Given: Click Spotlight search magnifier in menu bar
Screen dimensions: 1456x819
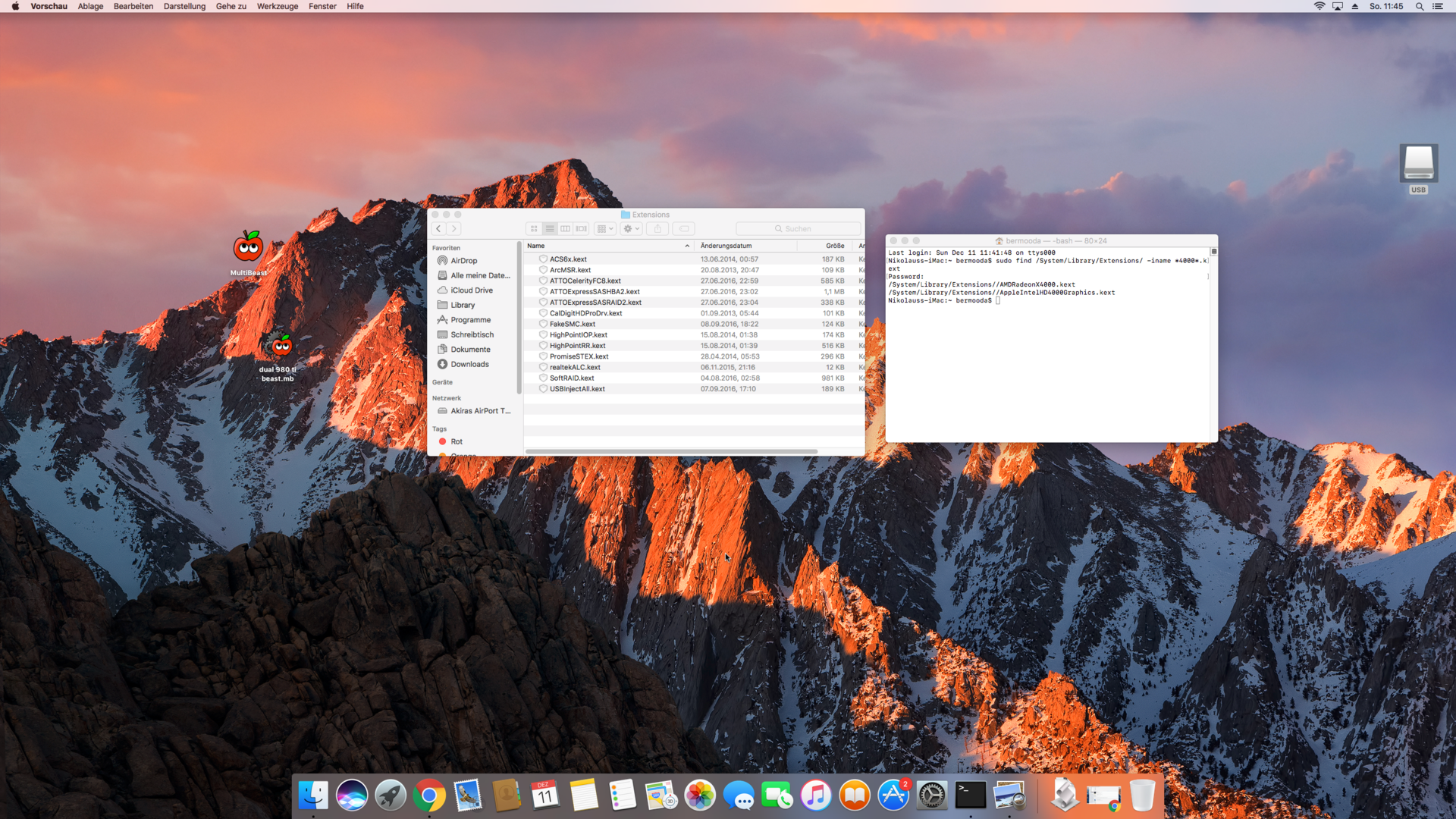Looking at the screenshot, I should click(1419, 6).
